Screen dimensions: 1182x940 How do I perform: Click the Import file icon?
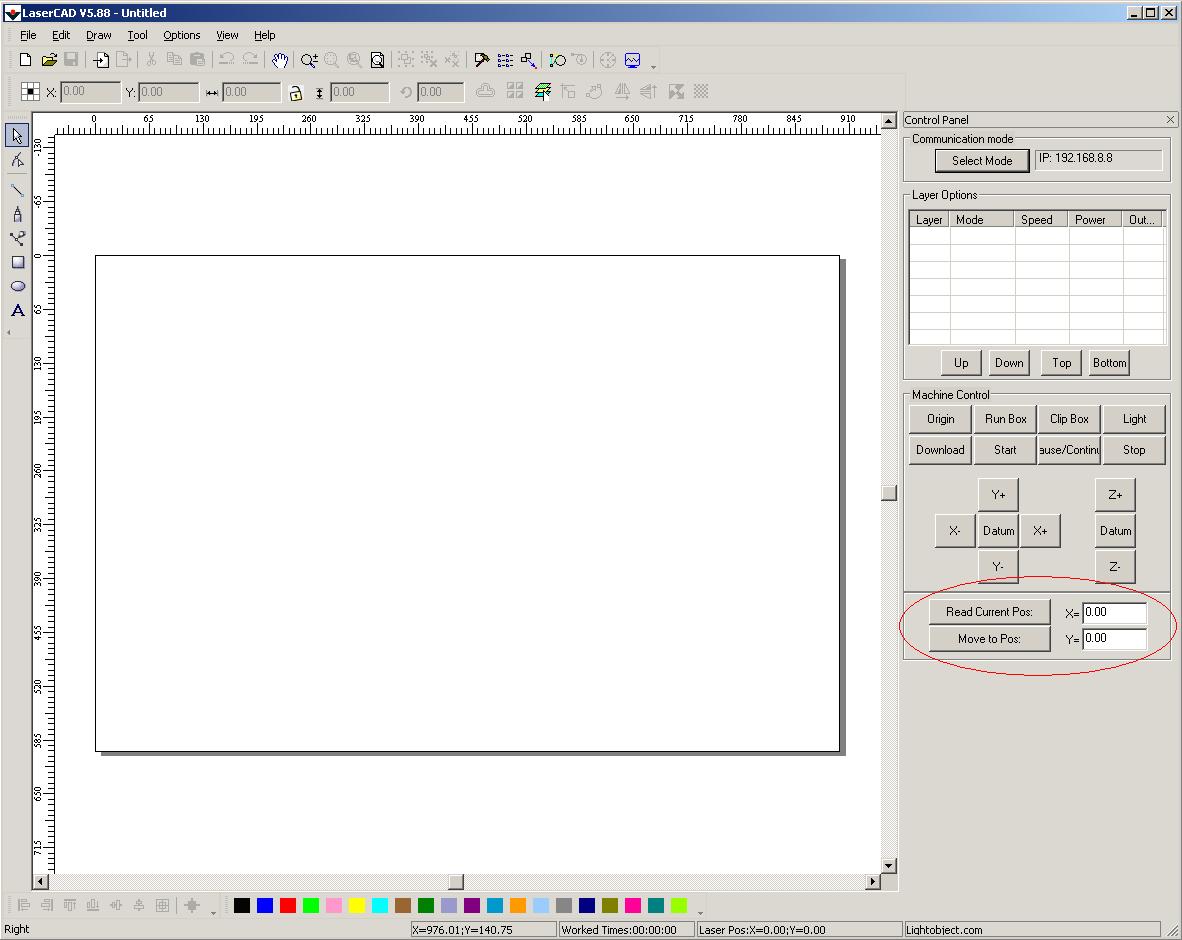[101, 60]
